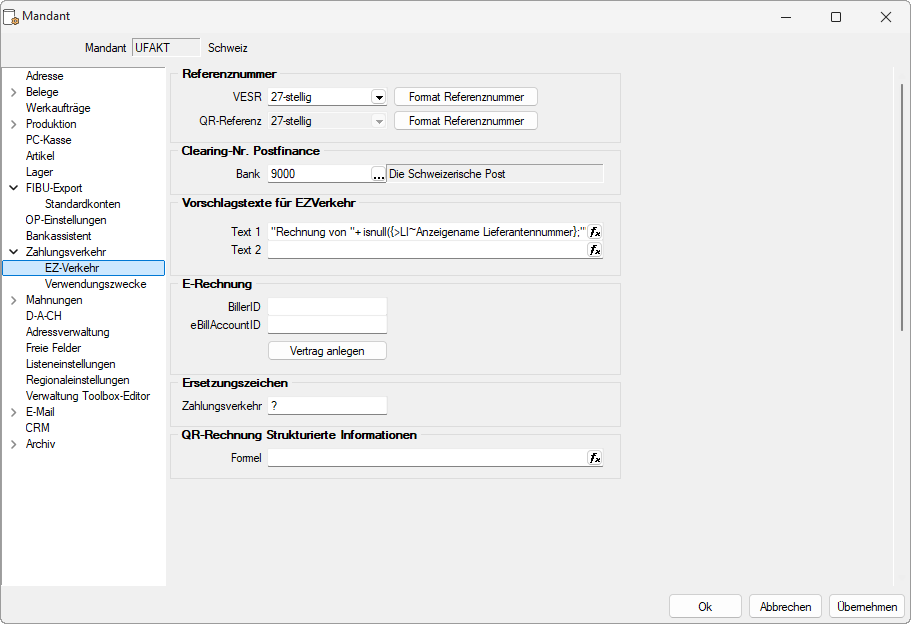The height and width of the screenshot is (624, 911).
Task: Open the Bankassistent settings page
Action: coord(58,236)
